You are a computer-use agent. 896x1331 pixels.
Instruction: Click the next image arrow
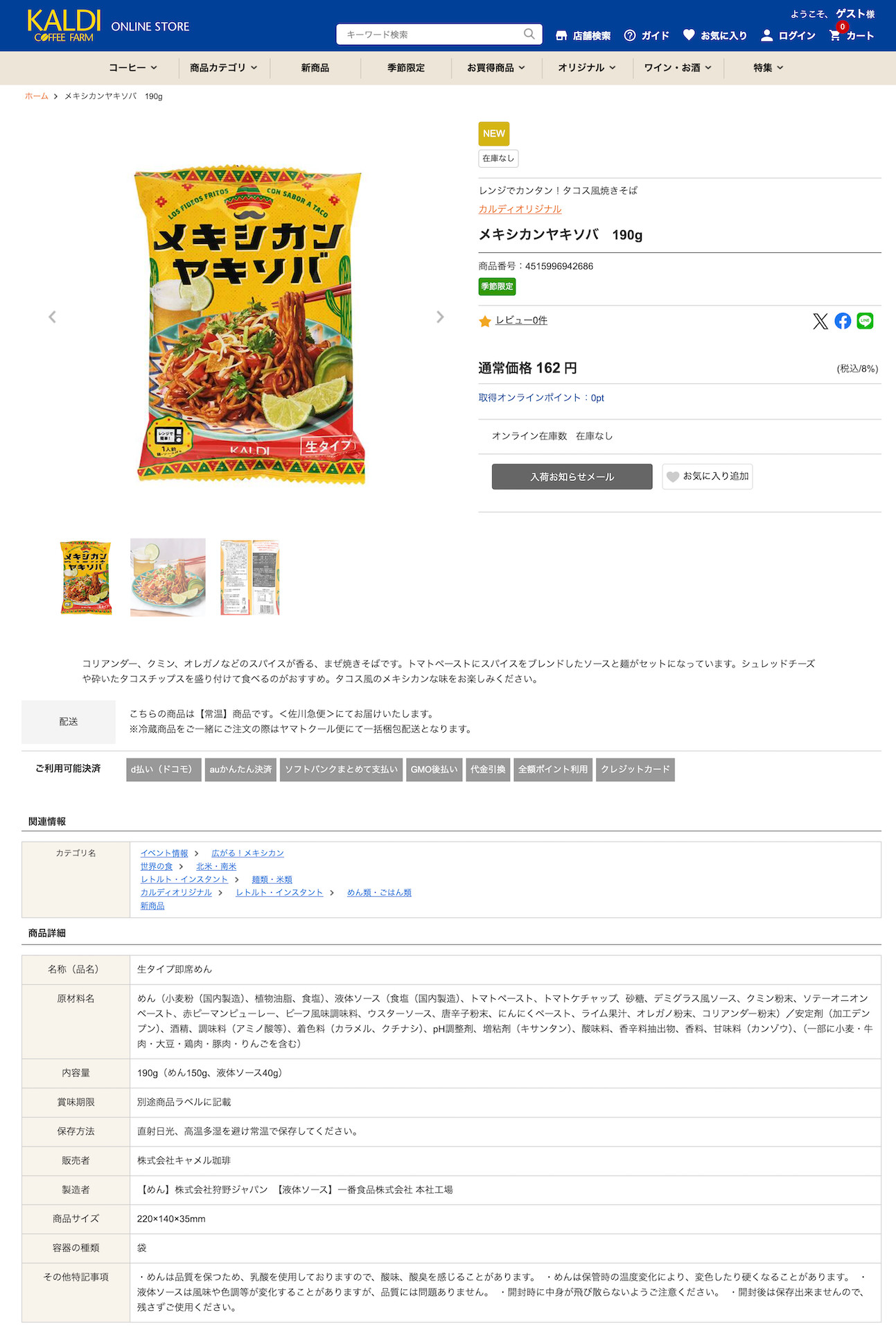click(440, 317)
